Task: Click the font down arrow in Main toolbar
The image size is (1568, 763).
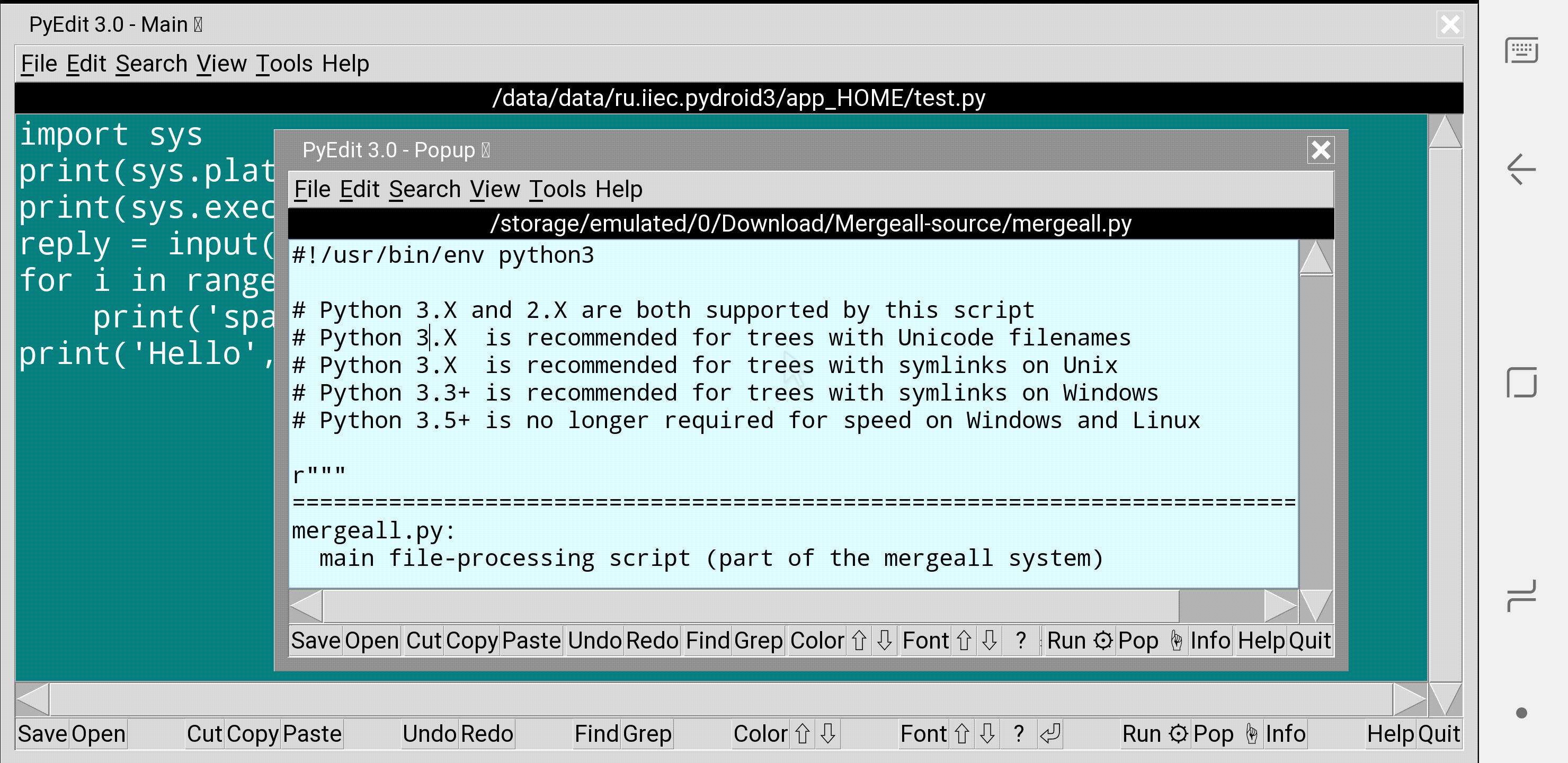Action: click(x=987, y=734)
